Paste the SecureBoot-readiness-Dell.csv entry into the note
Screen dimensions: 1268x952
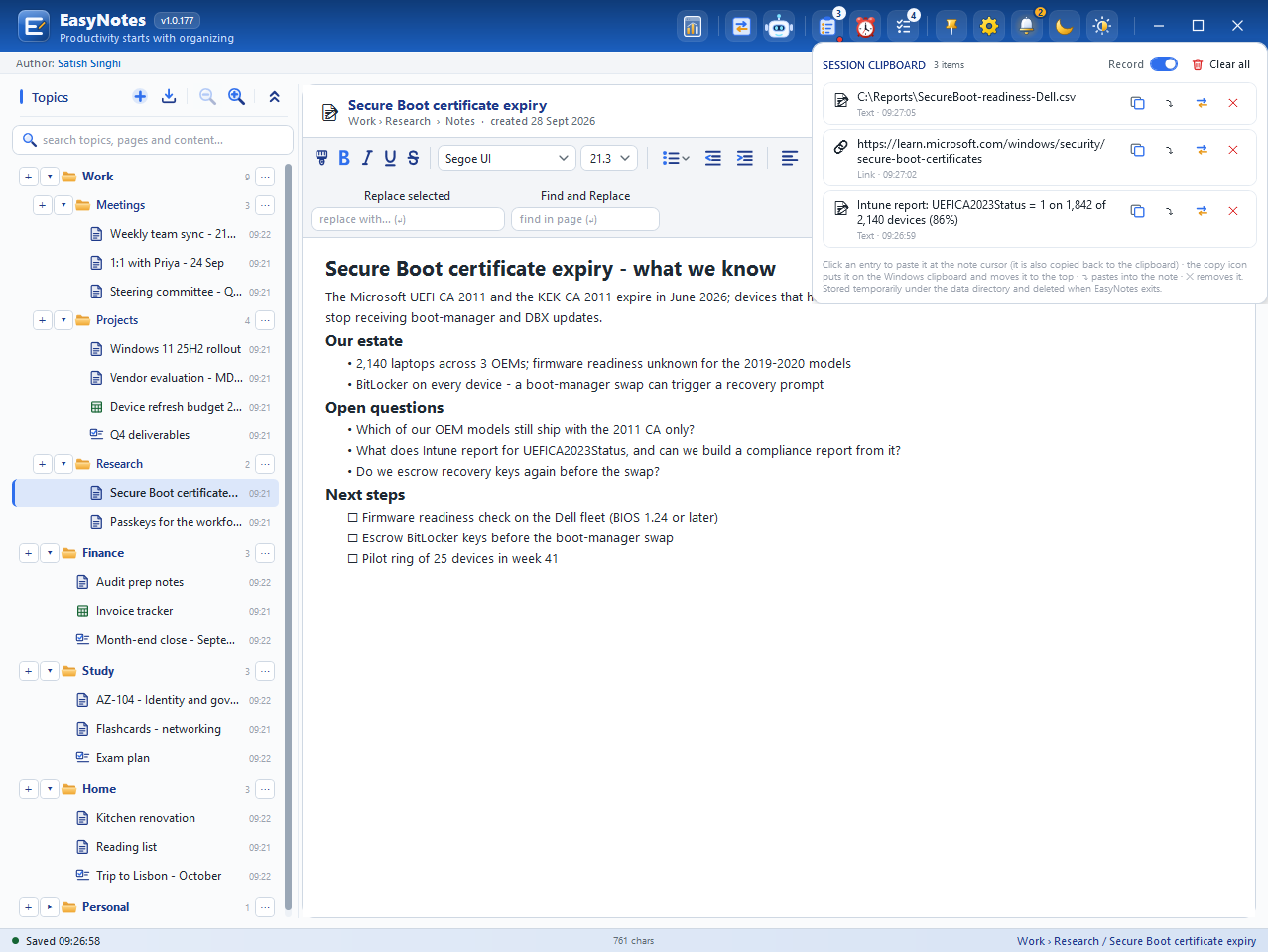[1170, 103]
